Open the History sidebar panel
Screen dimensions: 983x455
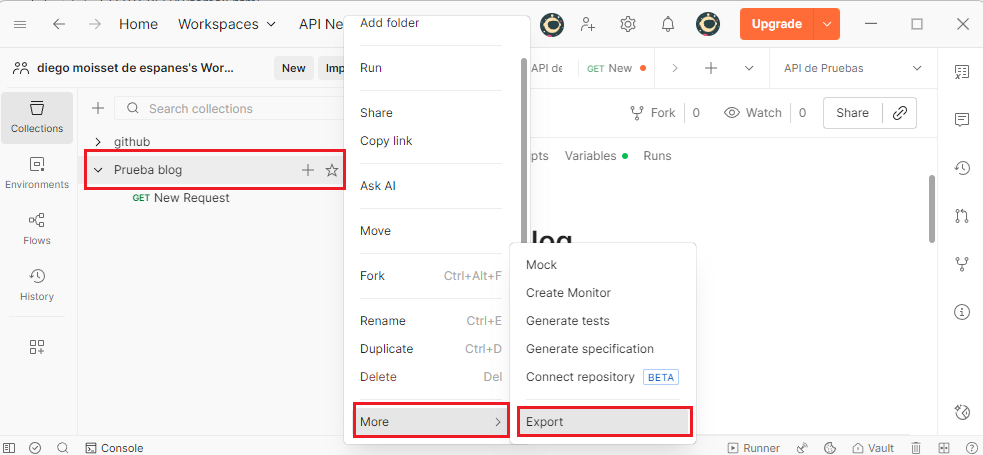point(37,285)
